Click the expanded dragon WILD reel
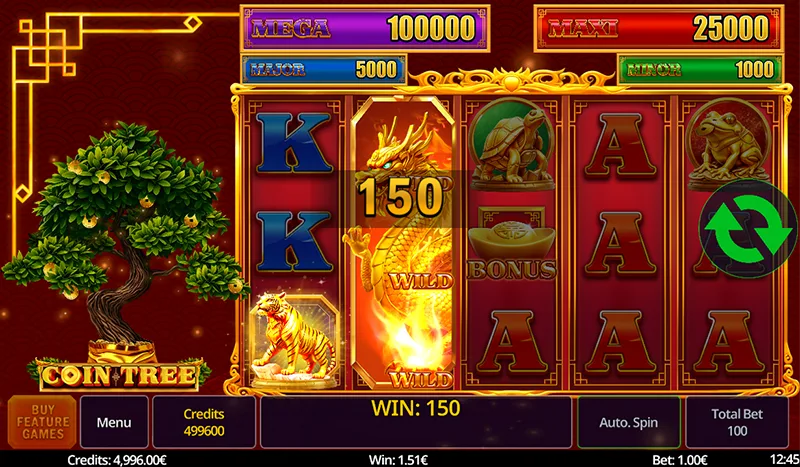Screen dimensions: 800x467 pos(403,243)
